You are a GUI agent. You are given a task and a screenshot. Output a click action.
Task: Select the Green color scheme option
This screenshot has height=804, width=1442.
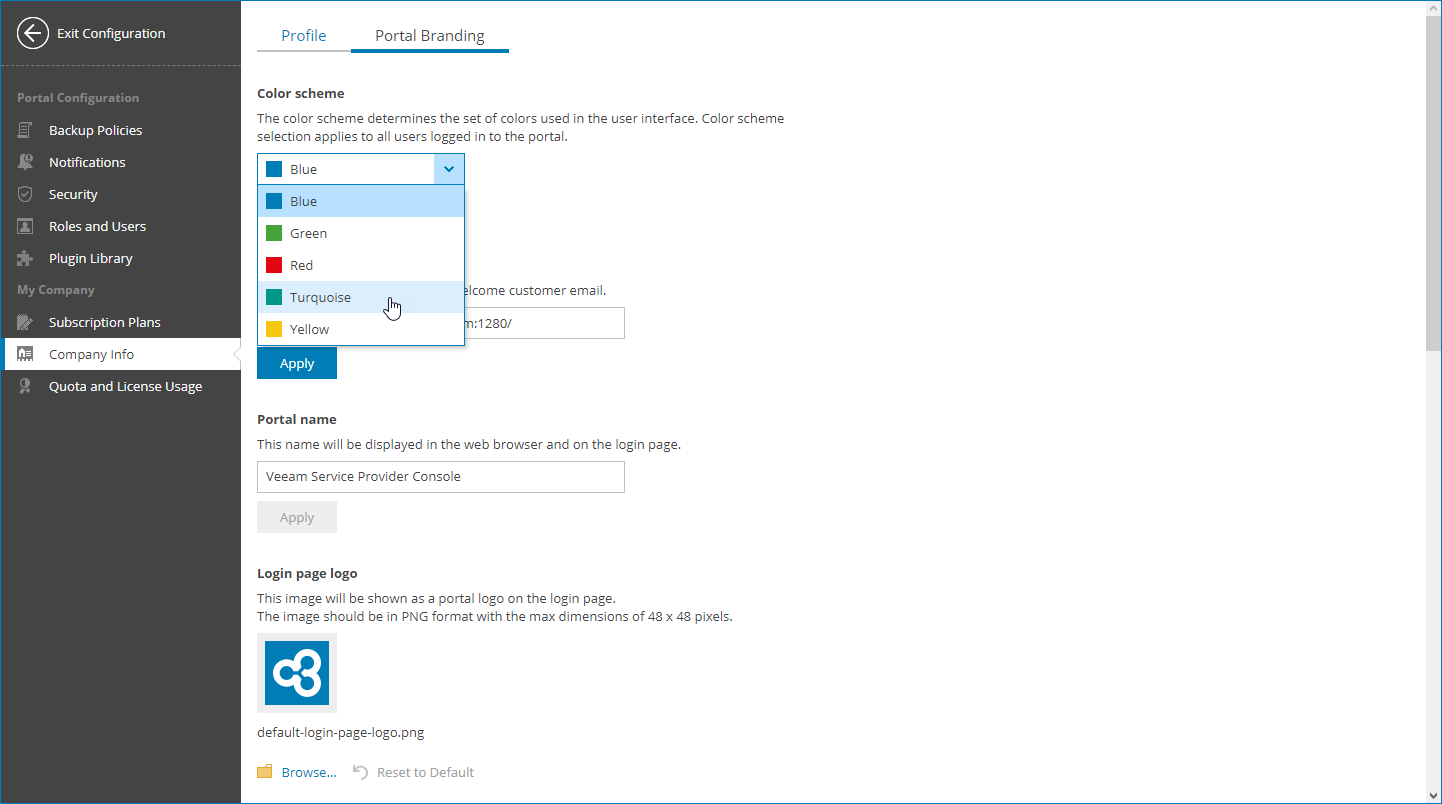click(309, 232)
